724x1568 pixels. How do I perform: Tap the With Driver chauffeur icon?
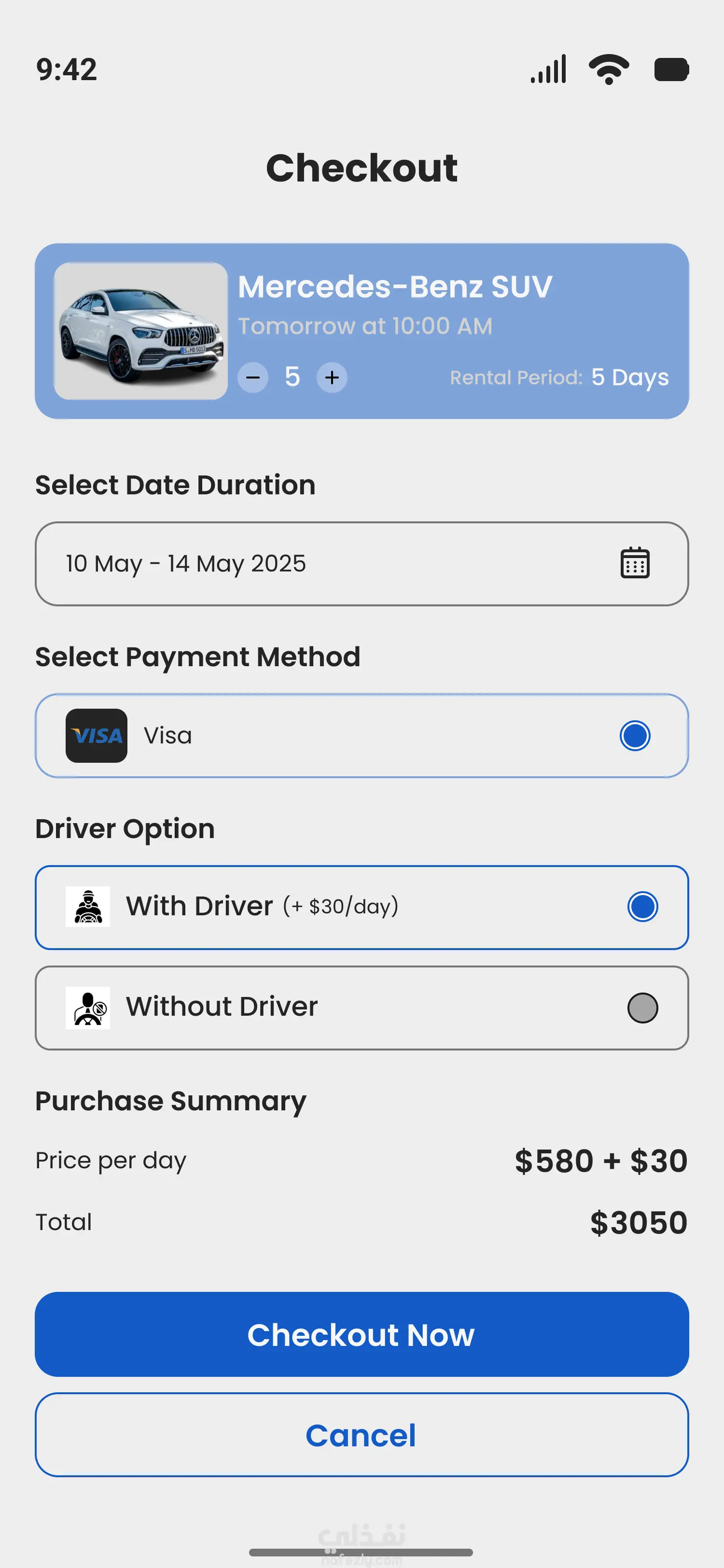tap(88, 906)
